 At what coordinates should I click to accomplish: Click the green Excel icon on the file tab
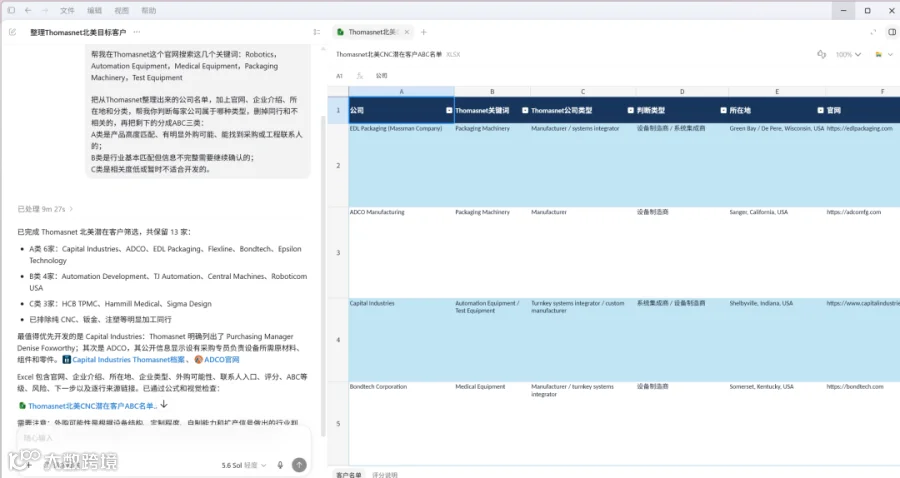pyautogui.click(x=340, y=32)
